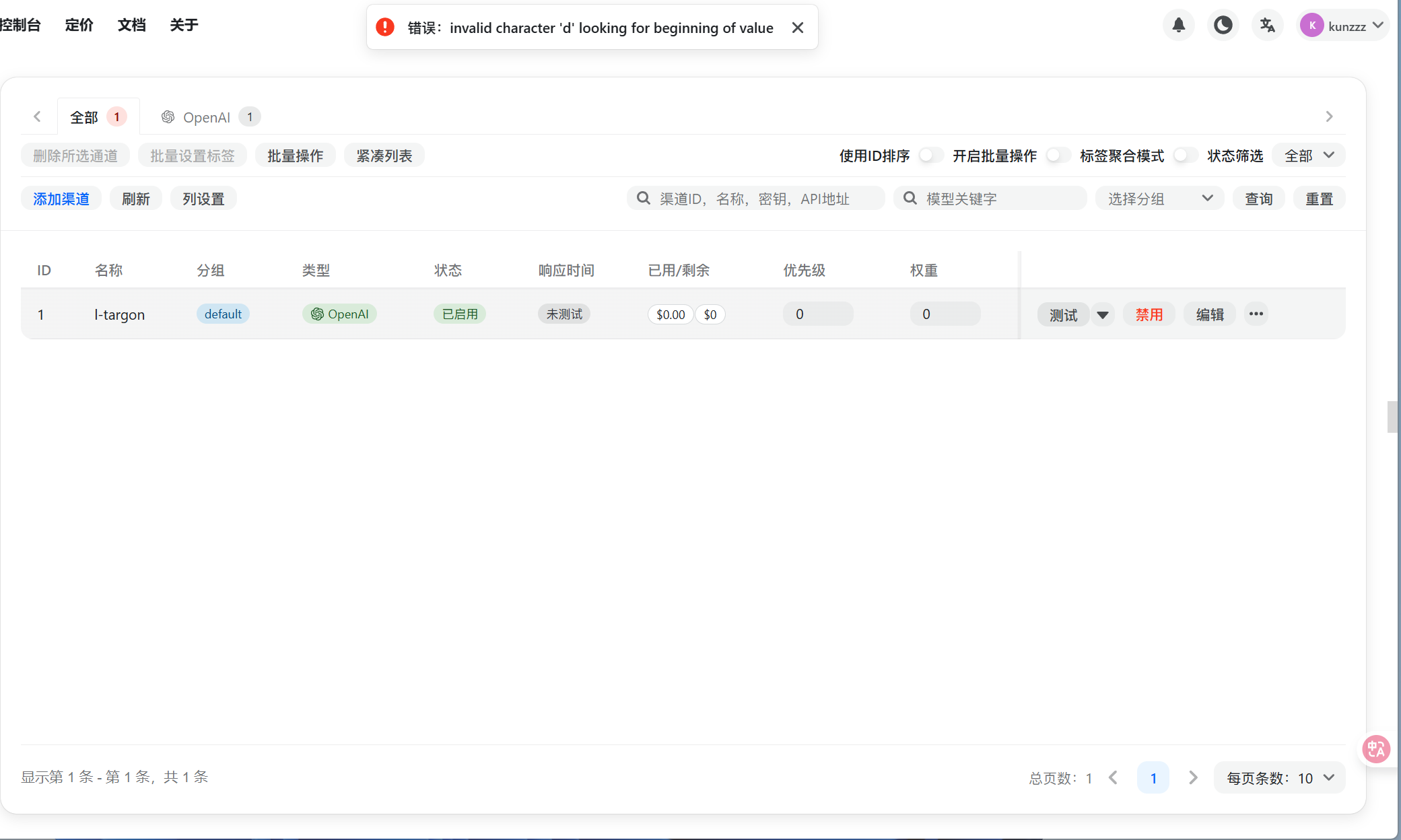Switch to the OpenAI tab
Image resolution: width=1401 pixels, height=840 pixels.
211,117
